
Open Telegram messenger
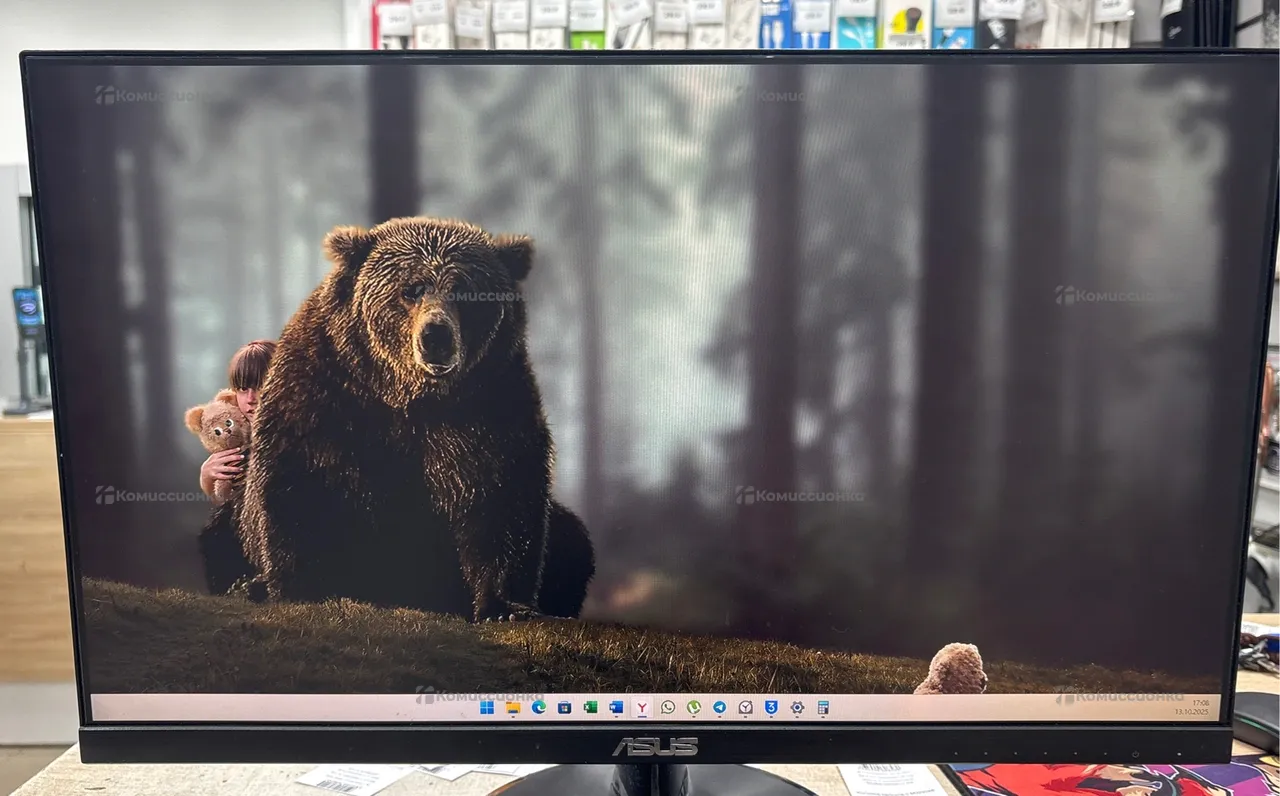pos(719,708)
